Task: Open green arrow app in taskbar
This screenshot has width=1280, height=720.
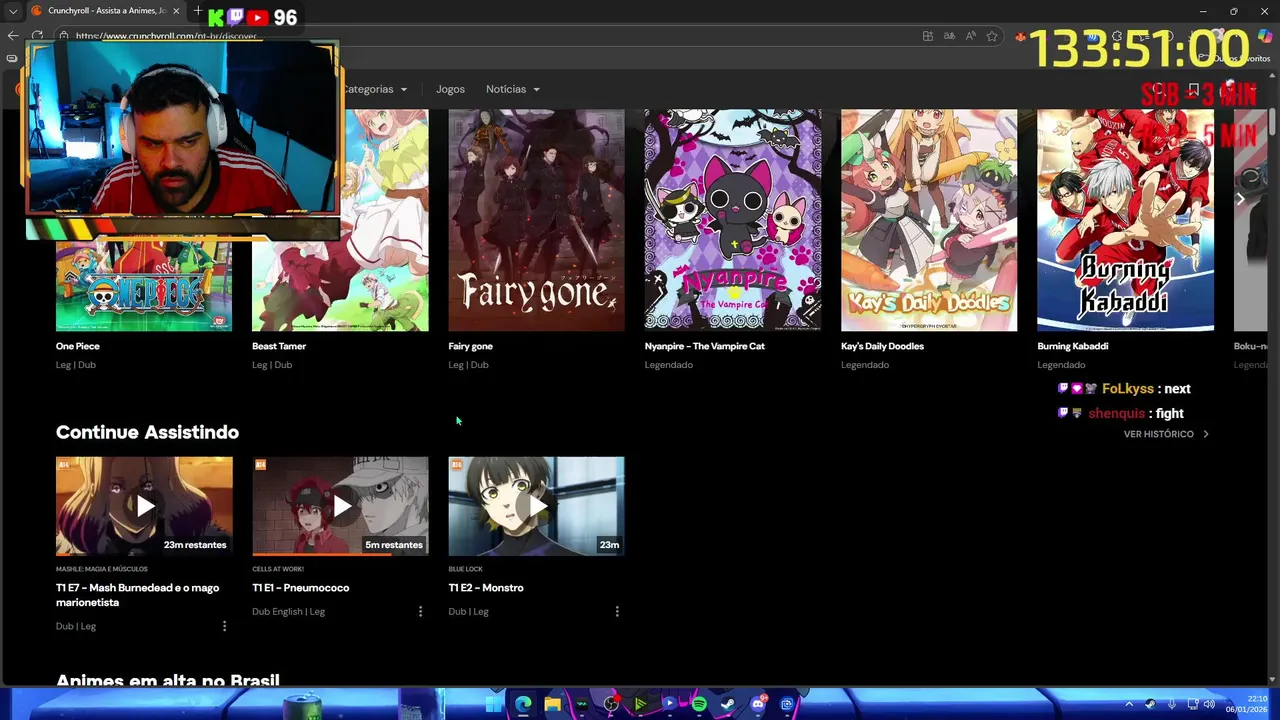Action: pos(640,704)
